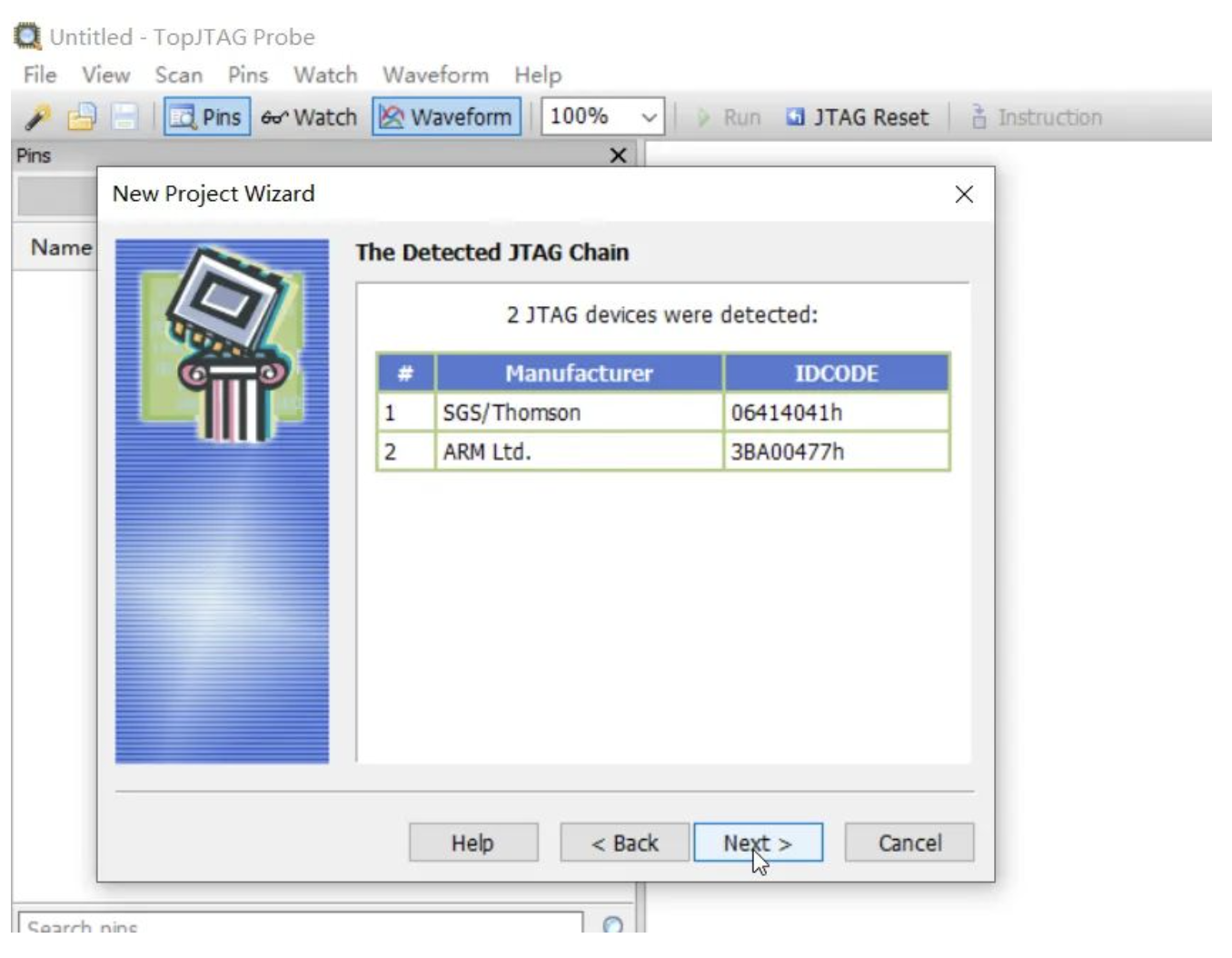The height and width of the screenshot is (958, 1232).
Task: Toggle the Watch panel toolbar button
Action: point(309,117)
